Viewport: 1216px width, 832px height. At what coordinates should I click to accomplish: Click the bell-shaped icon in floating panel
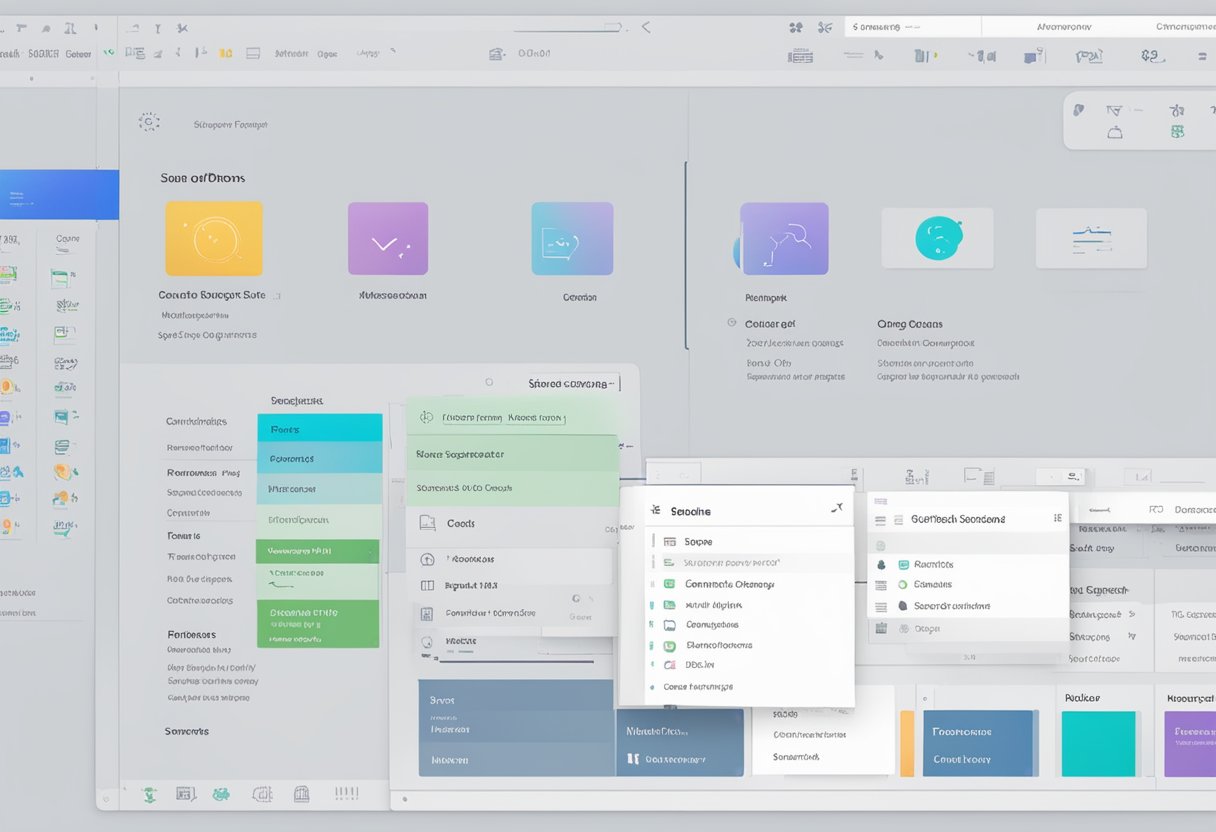point(1115,132)
